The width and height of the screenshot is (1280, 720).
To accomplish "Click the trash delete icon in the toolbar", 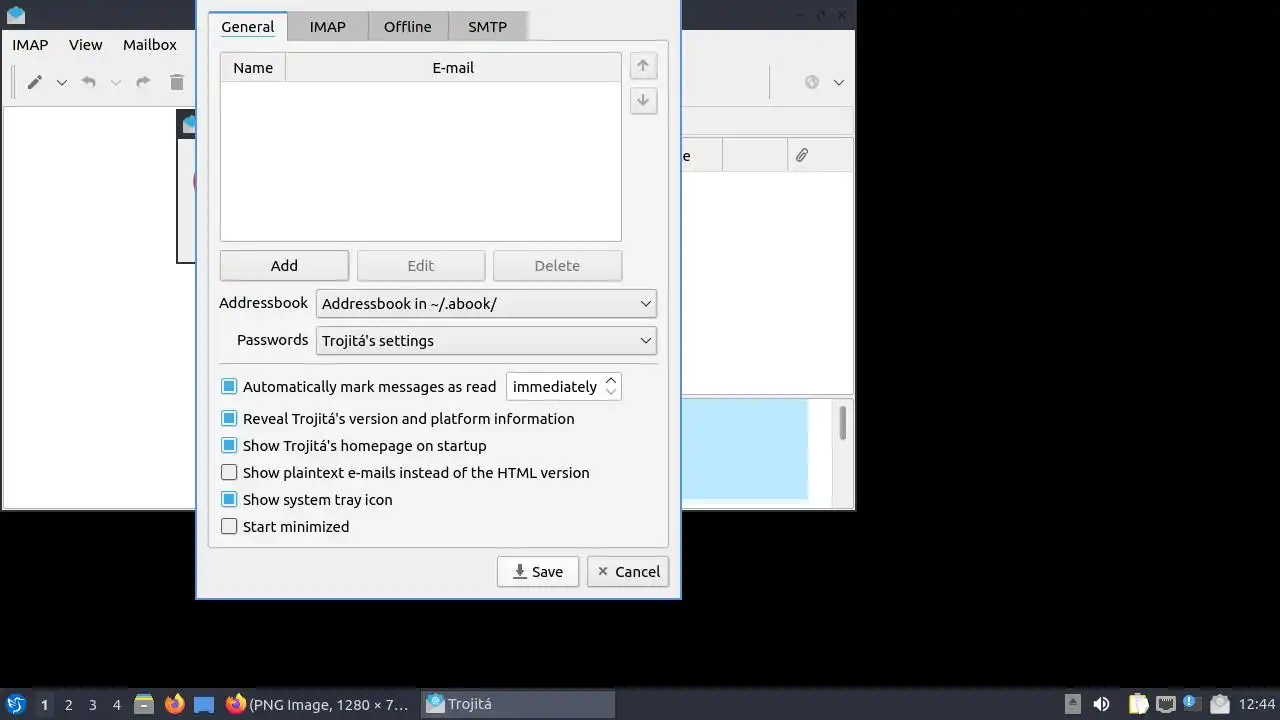I will tap(177, 82).
